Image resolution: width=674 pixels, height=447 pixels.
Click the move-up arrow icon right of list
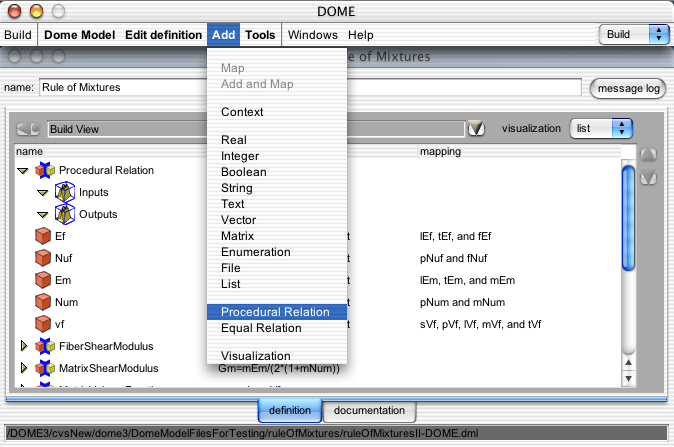tap(648, 155)
